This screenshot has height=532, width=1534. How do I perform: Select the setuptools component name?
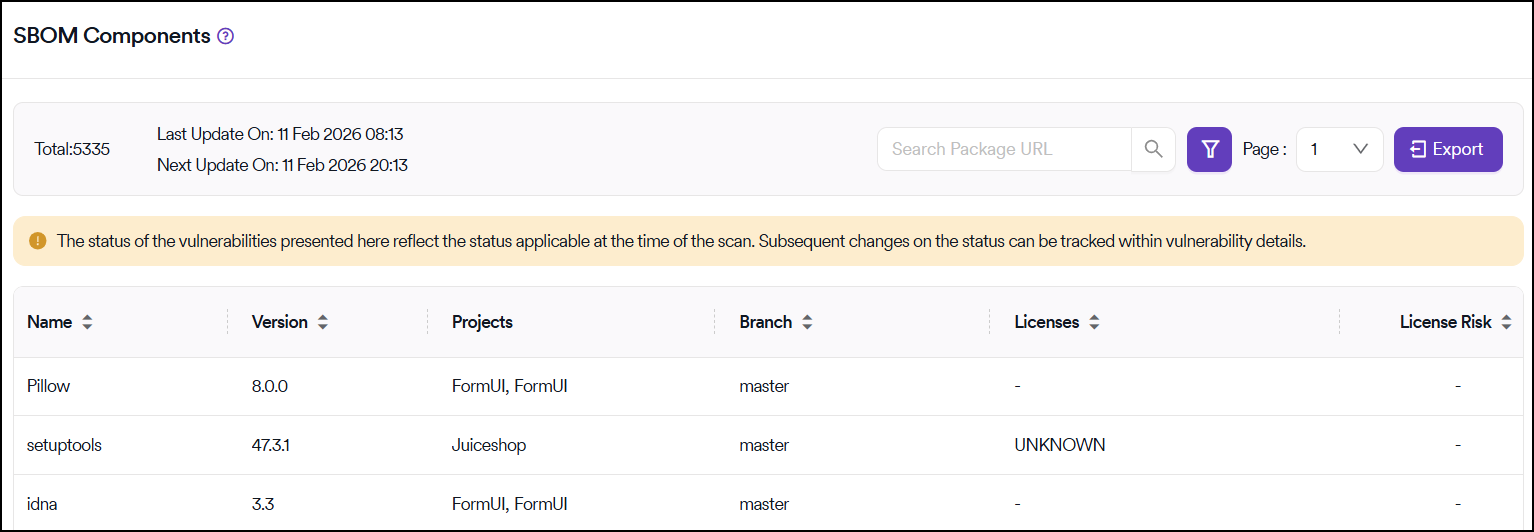point(64,445)
